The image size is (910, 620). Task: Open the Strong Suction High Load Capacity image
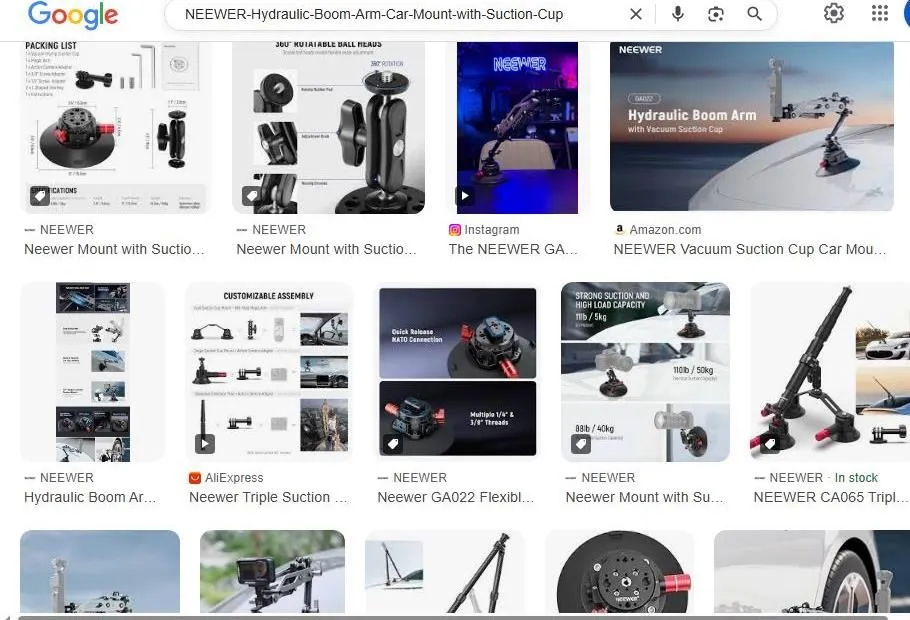coord(645,372)
